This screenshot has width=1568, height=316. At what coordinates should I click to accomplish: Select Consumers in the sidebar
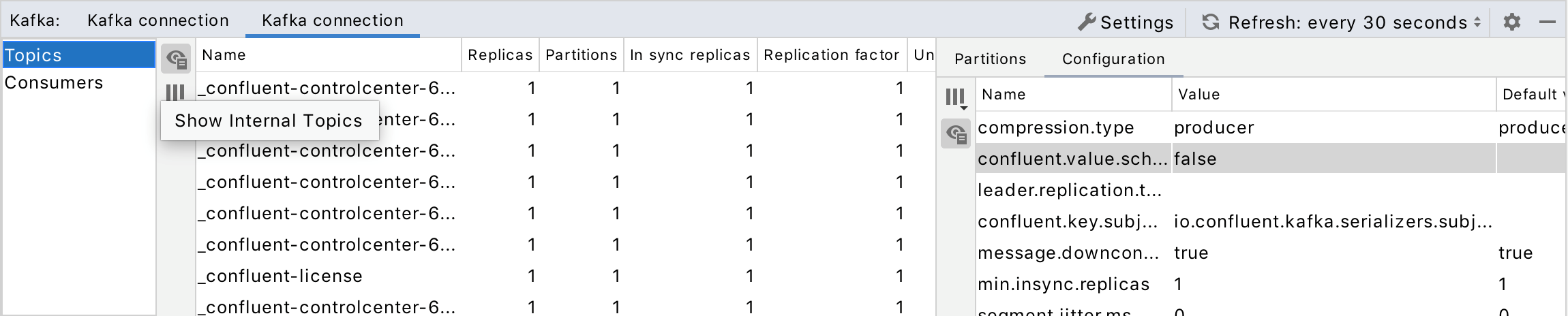point(54,82)
